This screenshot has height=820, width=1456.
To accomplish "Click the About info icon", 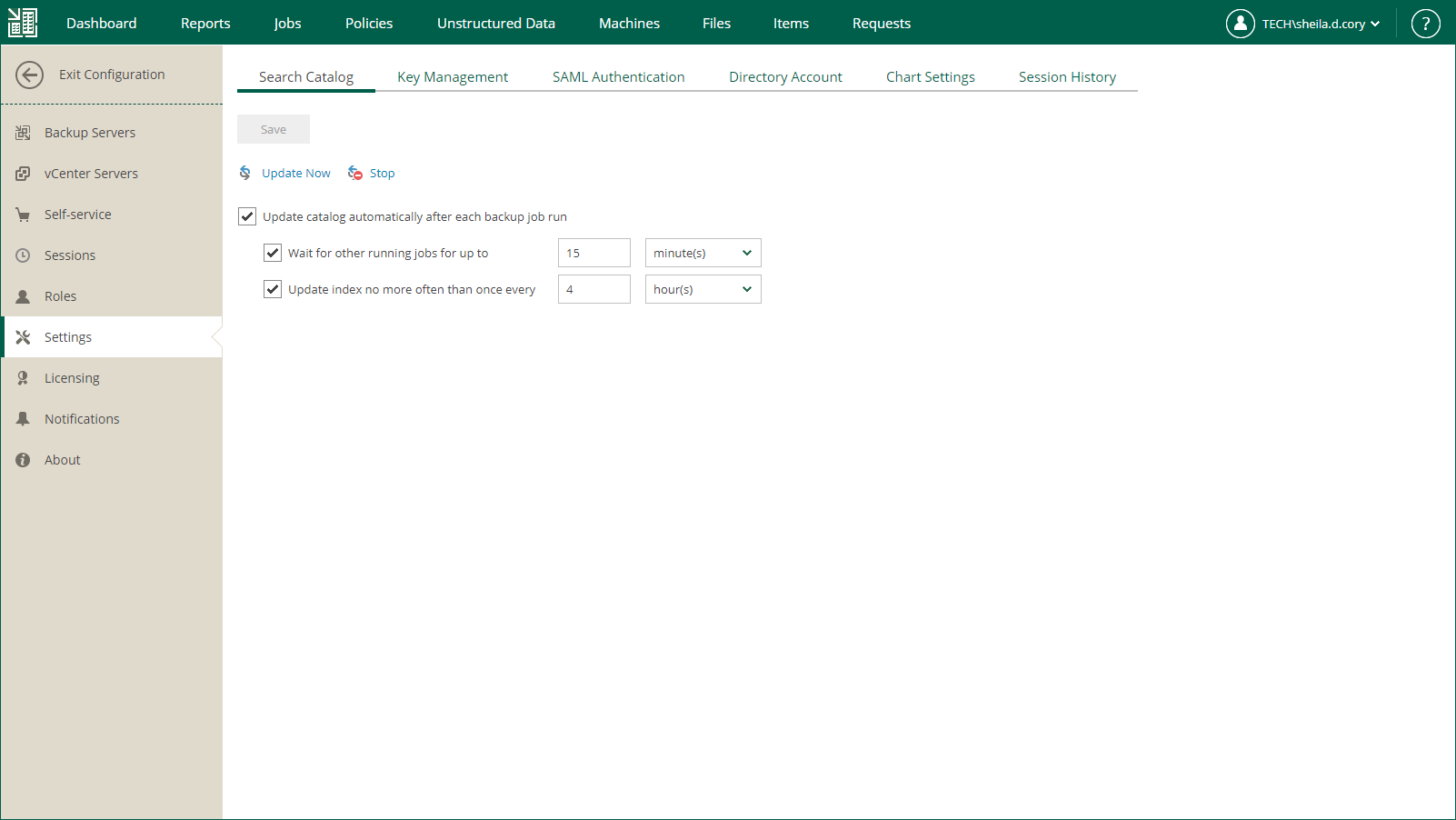I will (x=23, y=460).
